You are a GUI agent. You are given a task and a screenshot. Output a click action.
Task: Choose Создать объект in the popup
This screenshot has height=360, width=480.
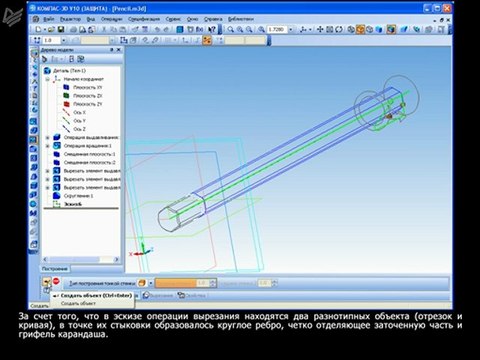coord(78,304)
